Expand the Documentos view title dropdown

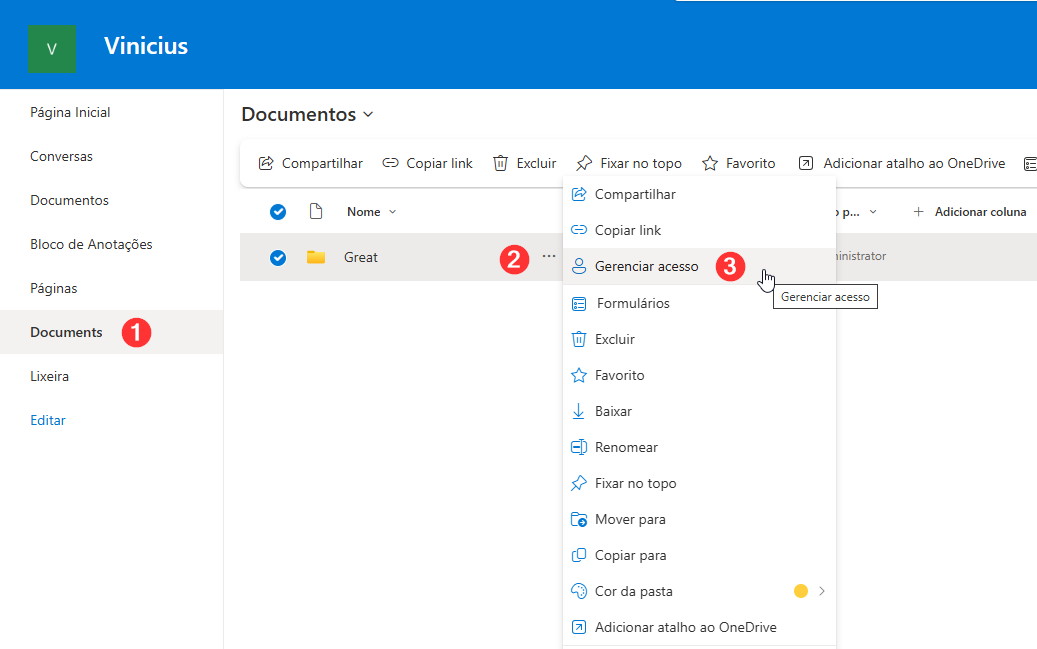pos(368,115)
